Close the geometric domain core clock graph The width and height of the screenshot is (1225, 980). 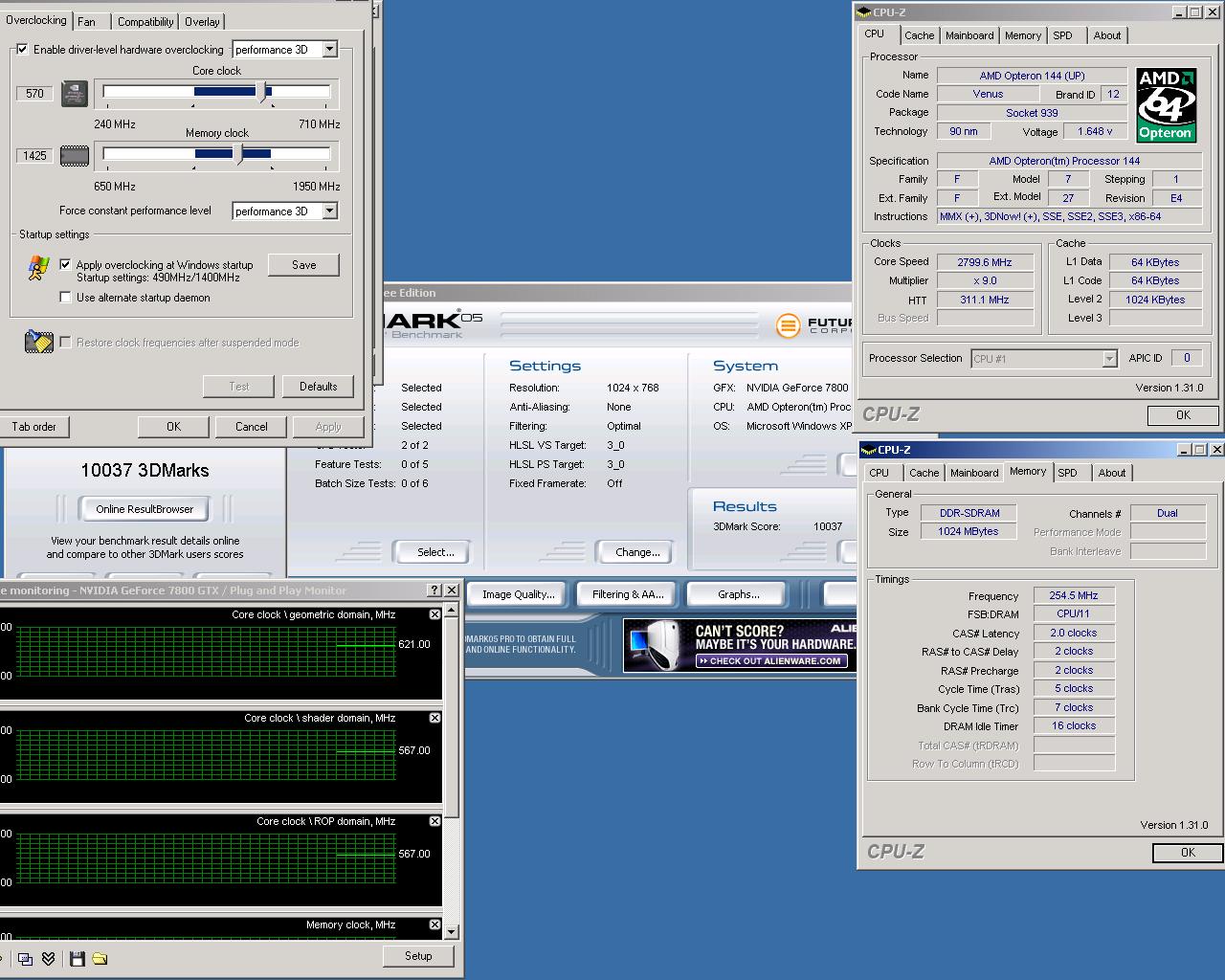pos(434,614)
